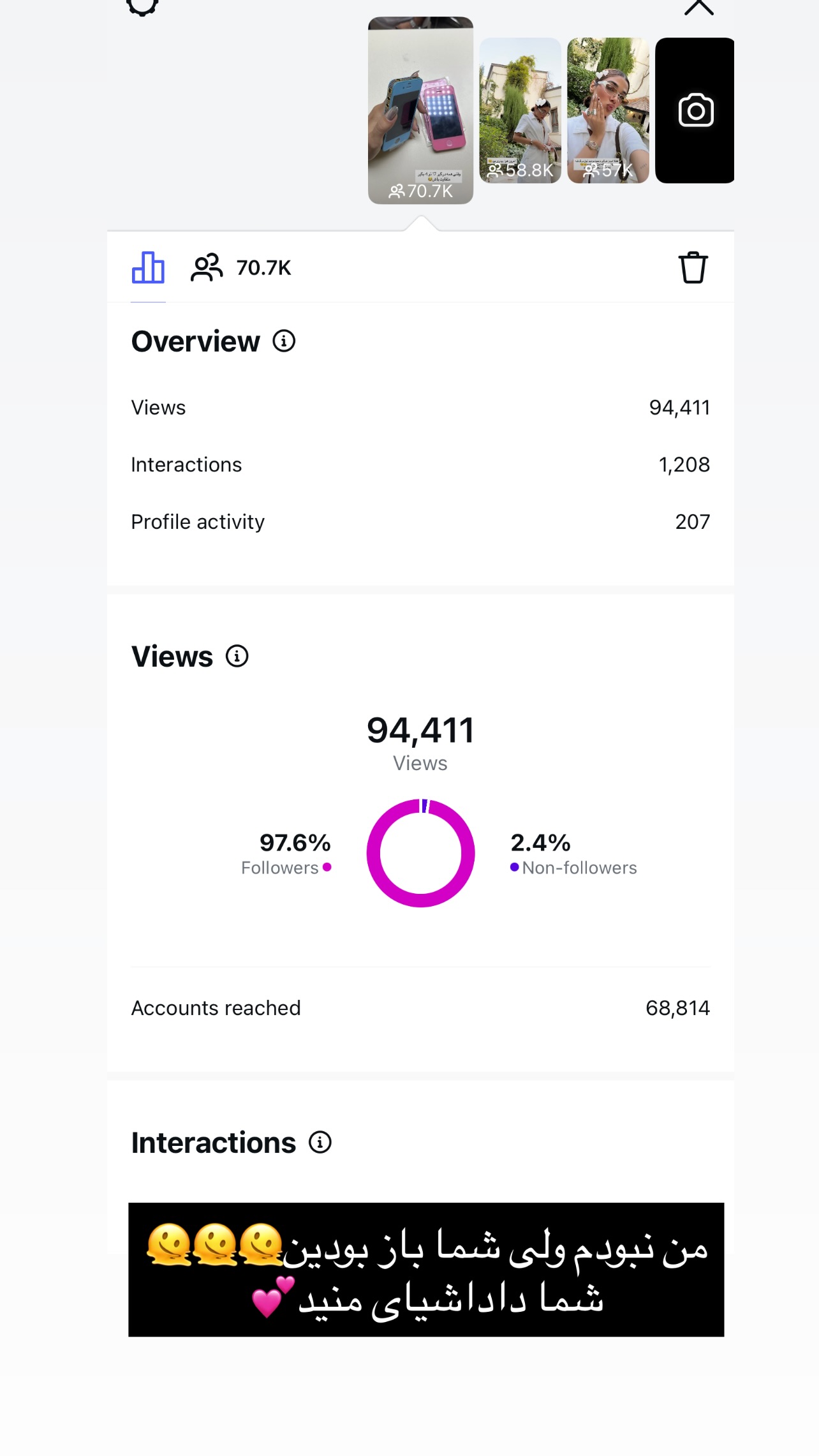Open the bar chart insights tab
The width and height of the screenshot is (819, 1456).
click(x=148, y=267)
